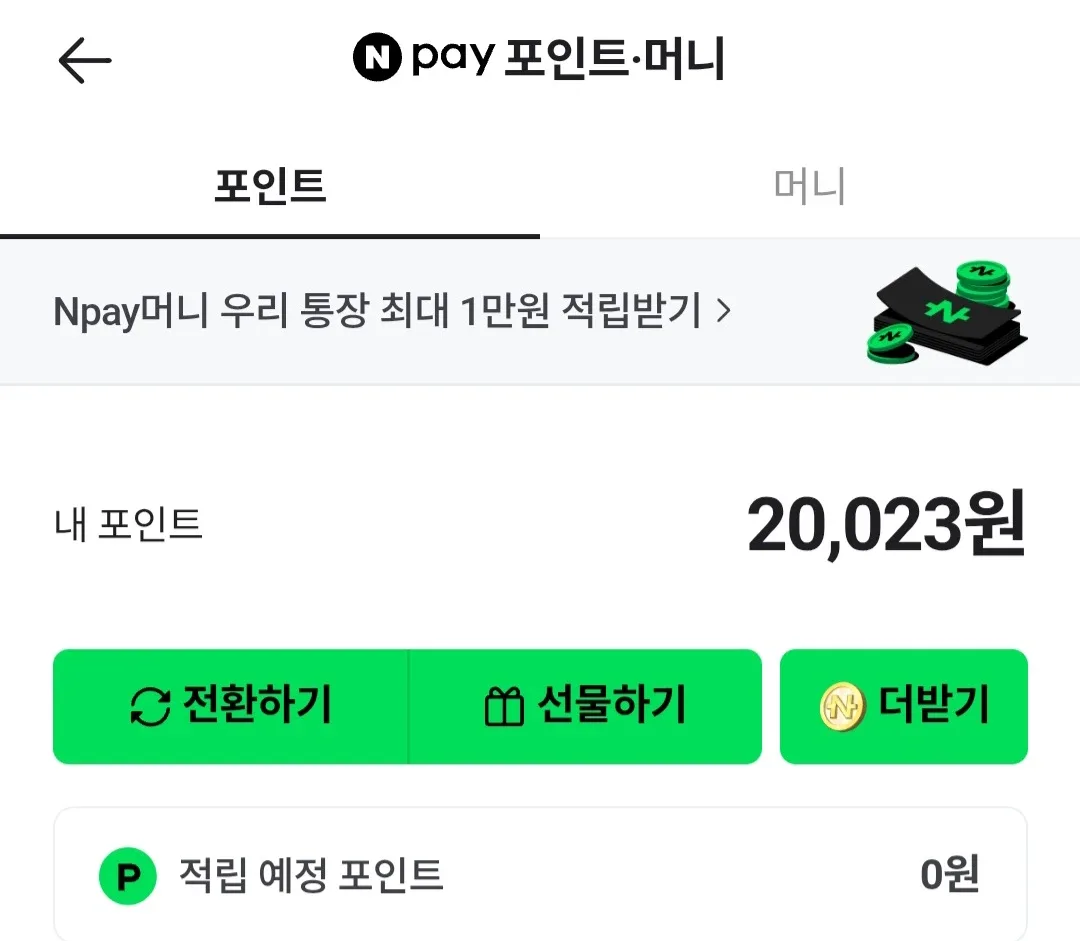
Task: Click the gold N coin icon
Action: pos(842,707)
